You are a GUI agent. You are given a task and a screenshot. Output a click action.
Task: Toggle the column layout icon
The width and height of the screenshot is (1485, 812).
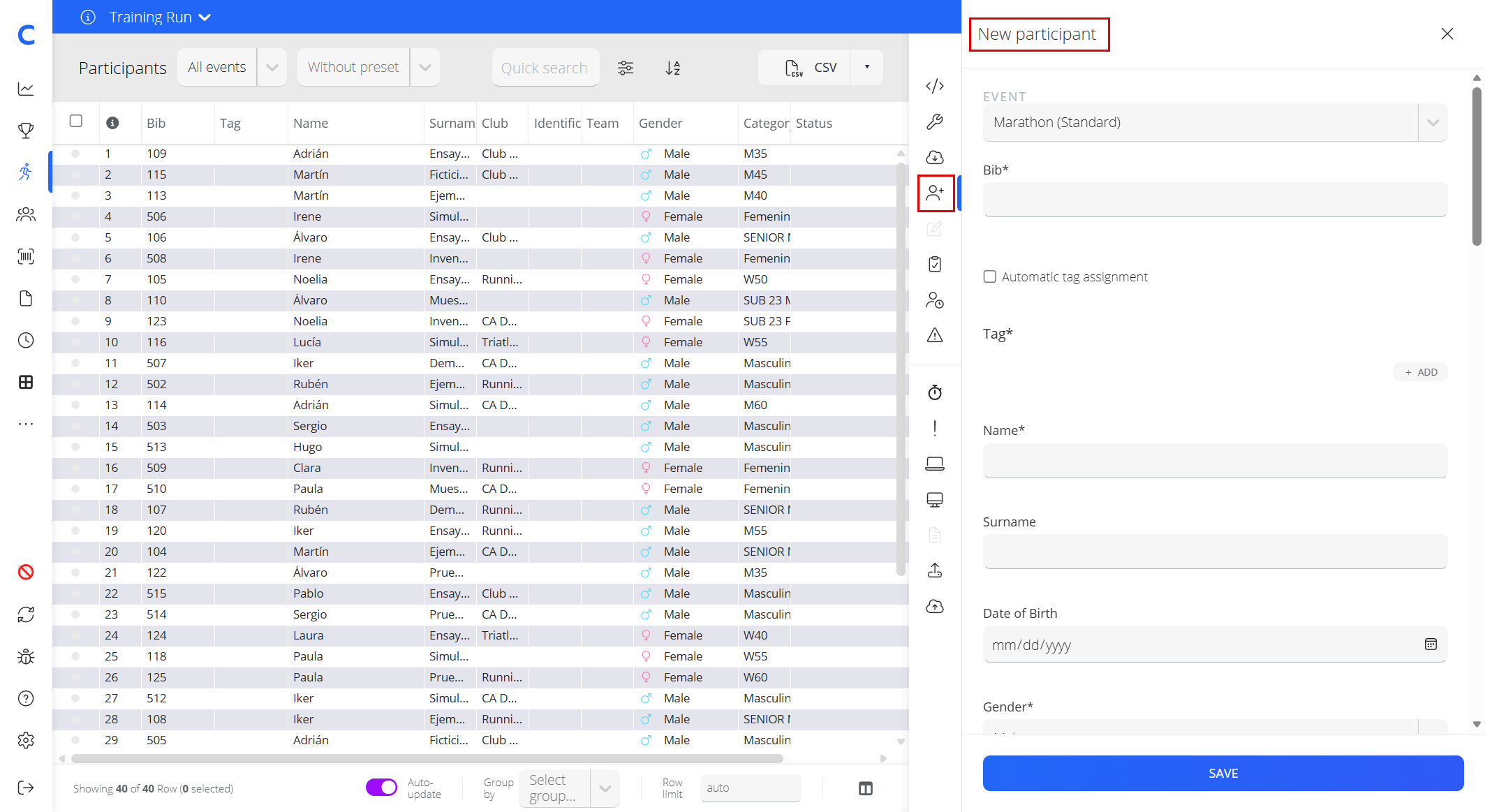click(866, 788)
